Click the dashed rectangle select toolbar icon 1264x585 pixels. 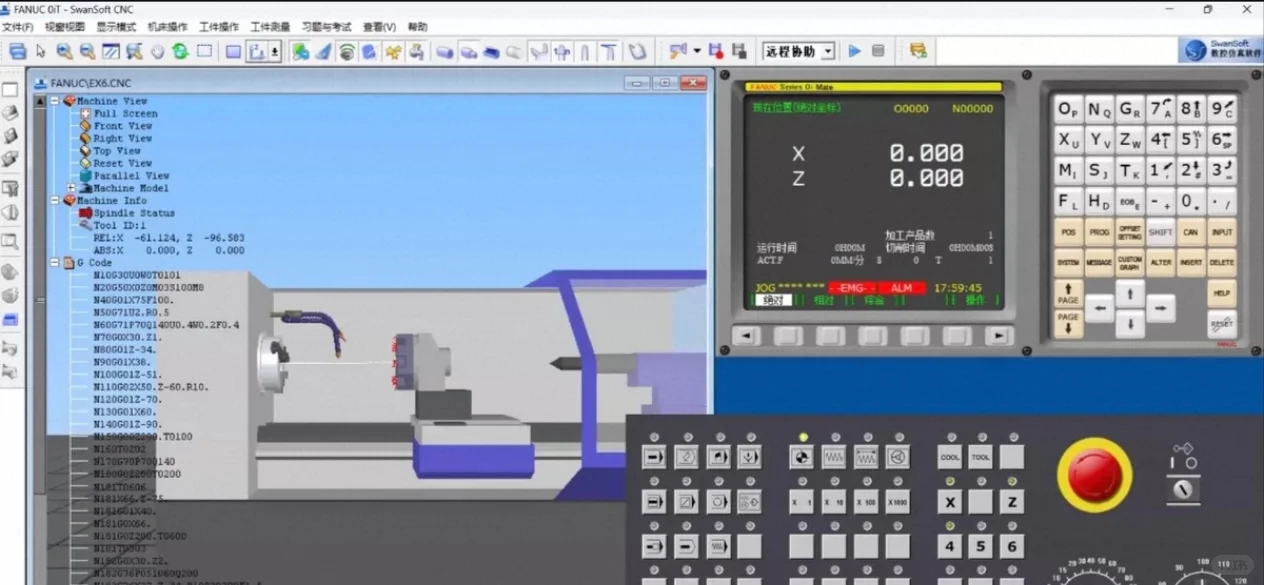pos(204,51)
